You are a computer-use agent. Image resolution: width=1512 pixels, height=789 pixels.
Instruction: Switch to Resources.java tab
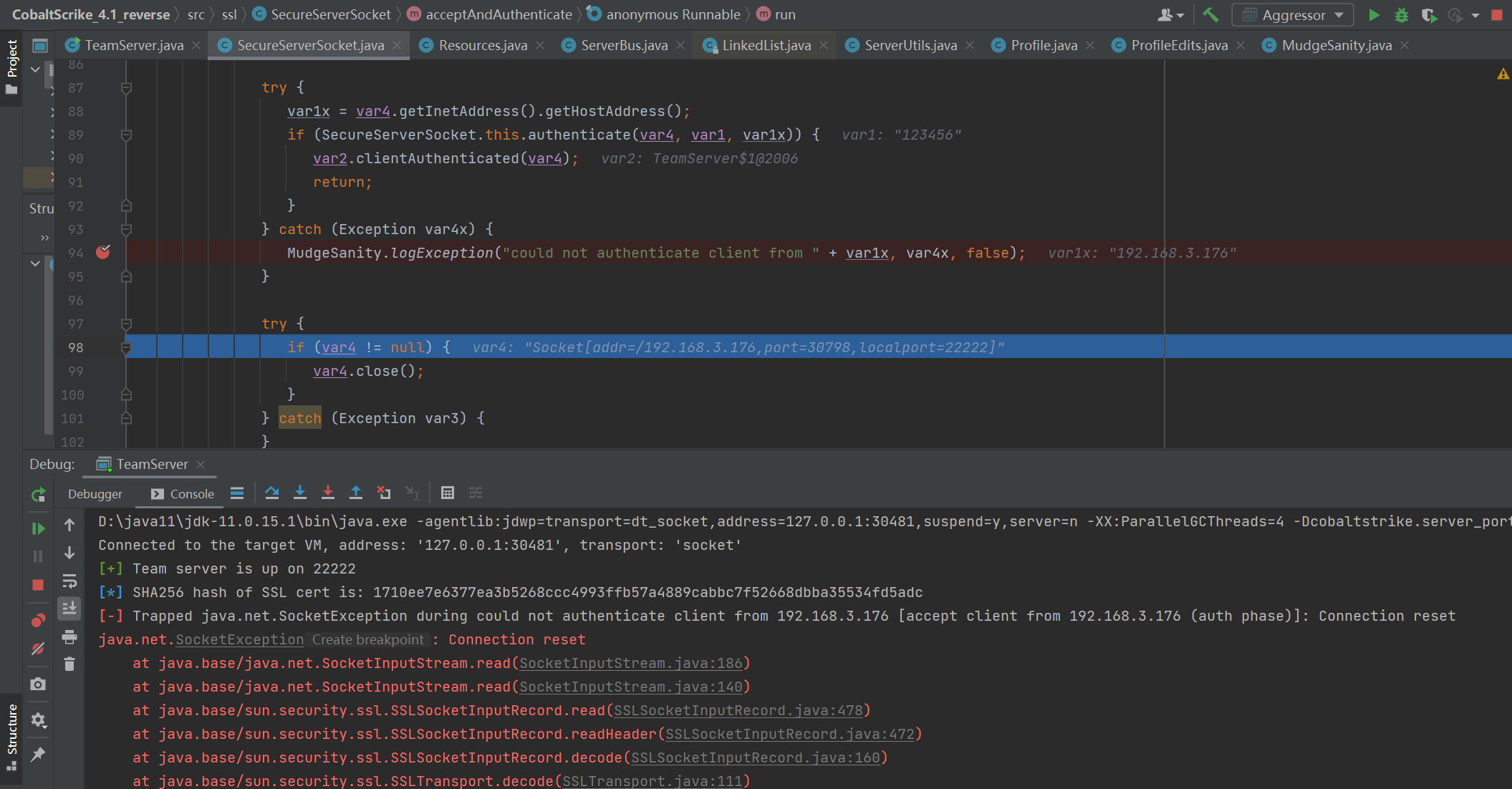pos(483,45)
